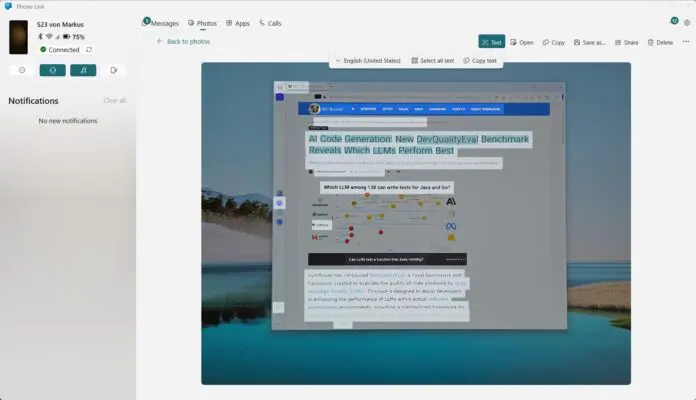This screenshot has width=696, height=400.
Task: Go back to photos
Action: tap(183, 41)
